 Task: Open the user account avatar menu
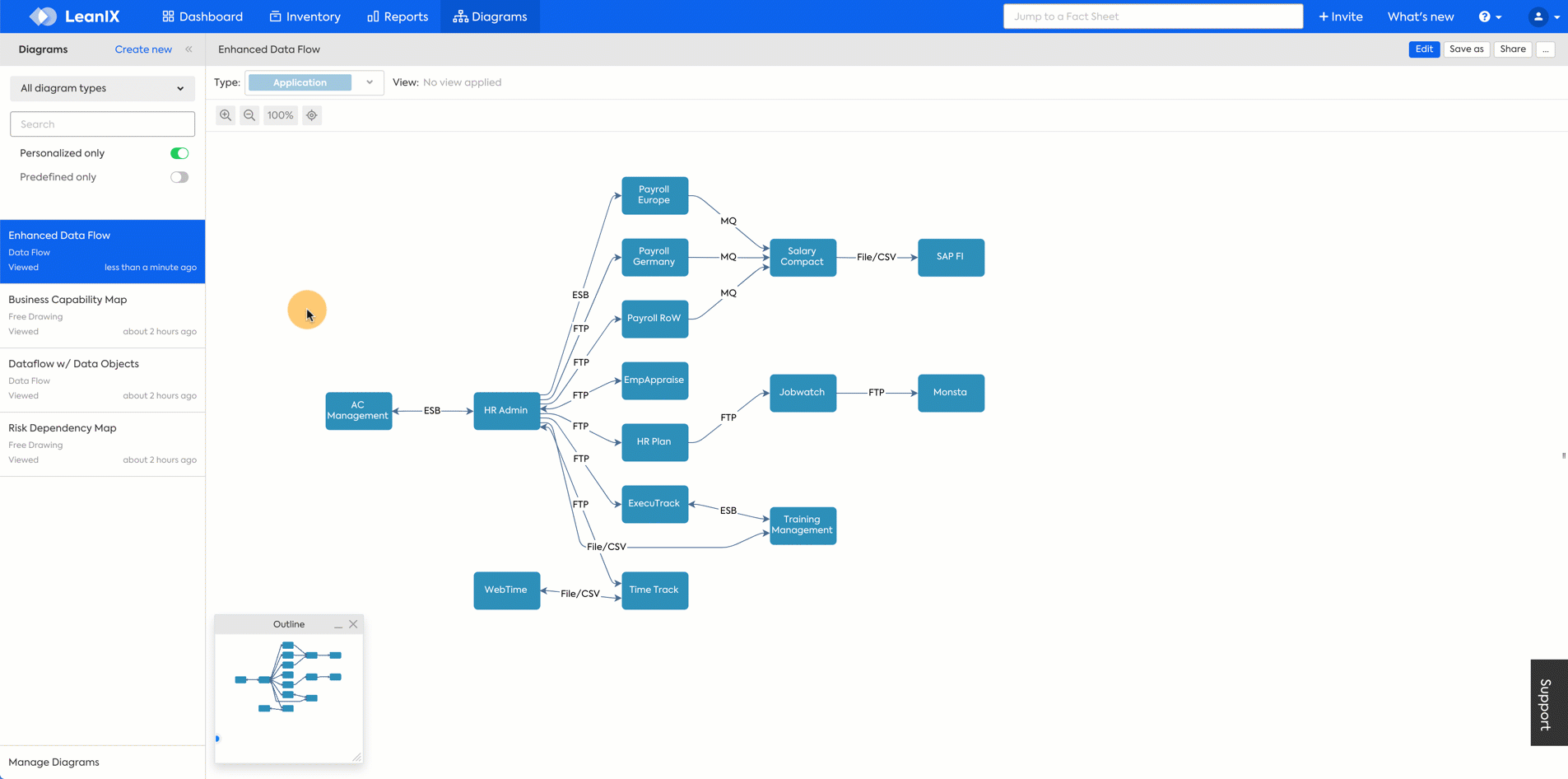(1544, 16)
